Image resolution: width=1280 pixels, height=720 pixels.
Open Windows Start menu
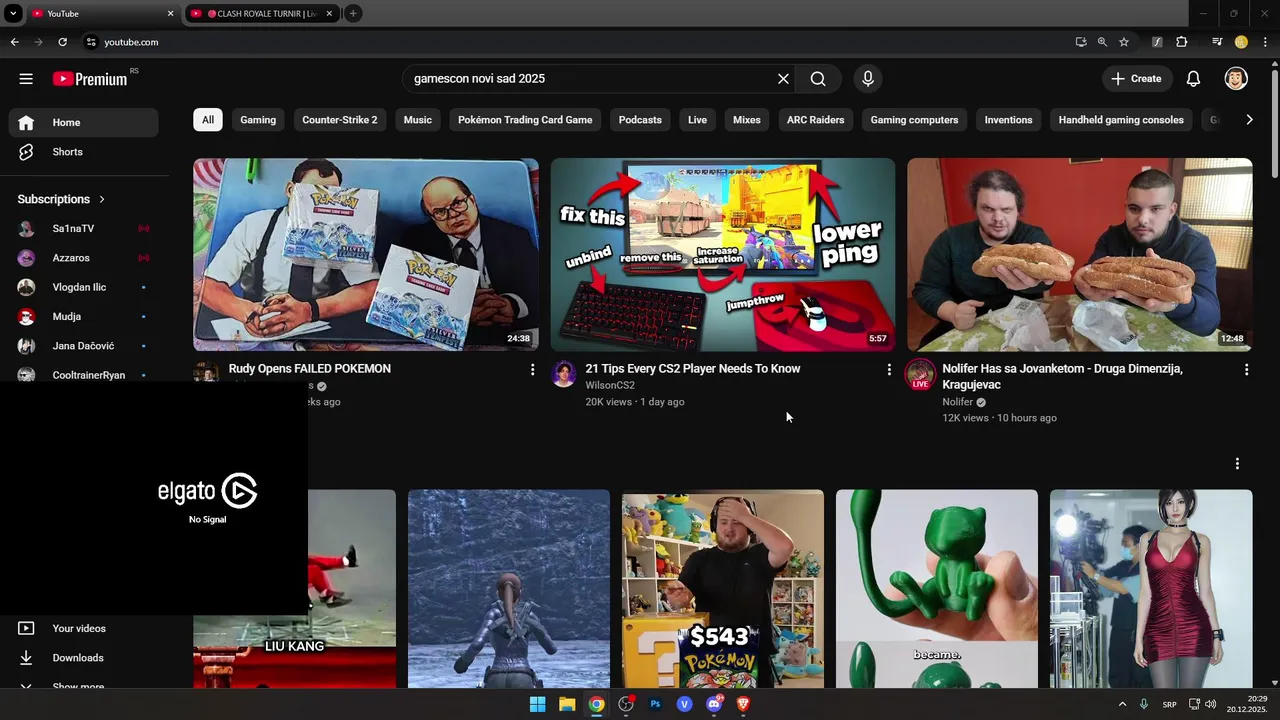pos(537,704)
